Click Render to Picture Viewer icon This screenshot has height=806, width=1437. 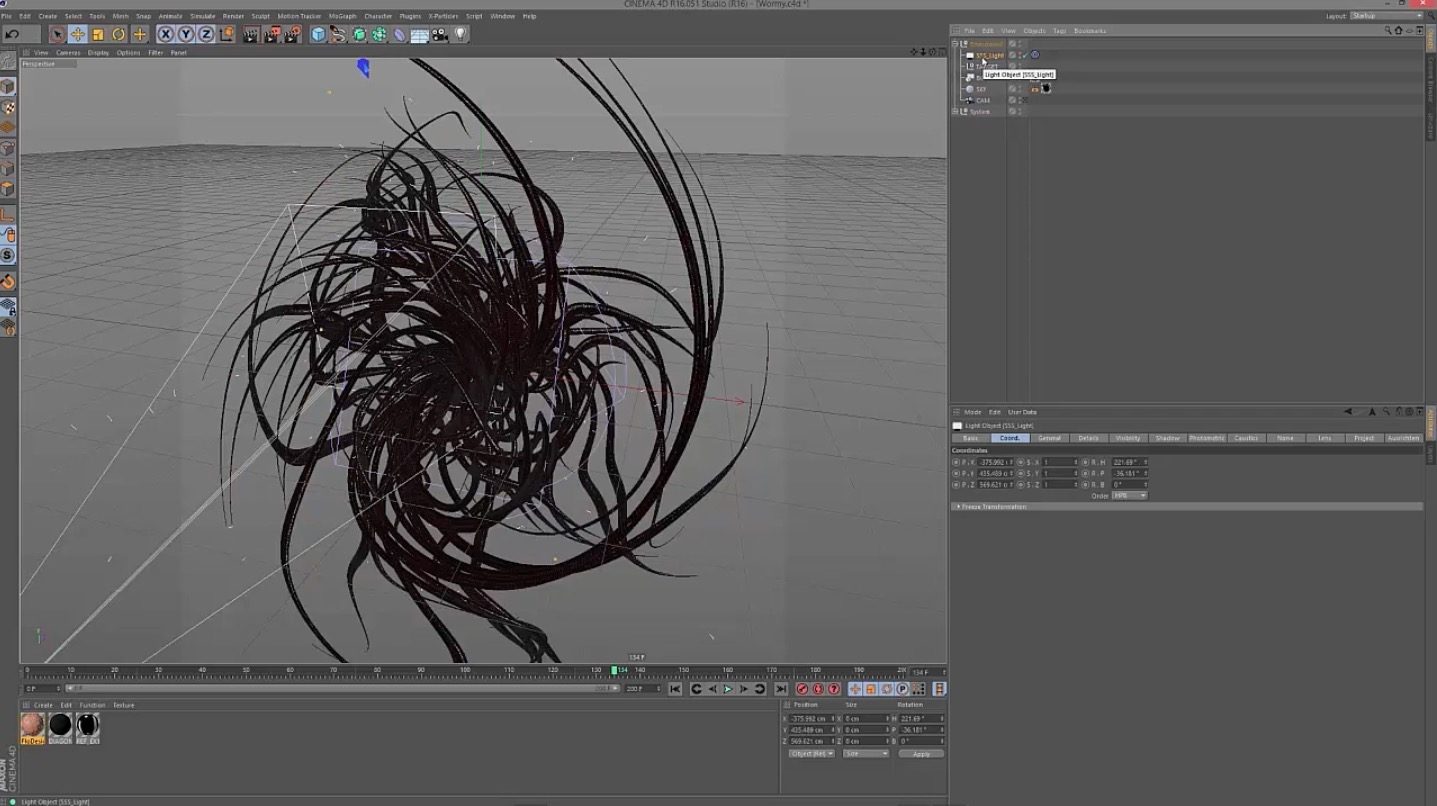[x=272, y=34]
